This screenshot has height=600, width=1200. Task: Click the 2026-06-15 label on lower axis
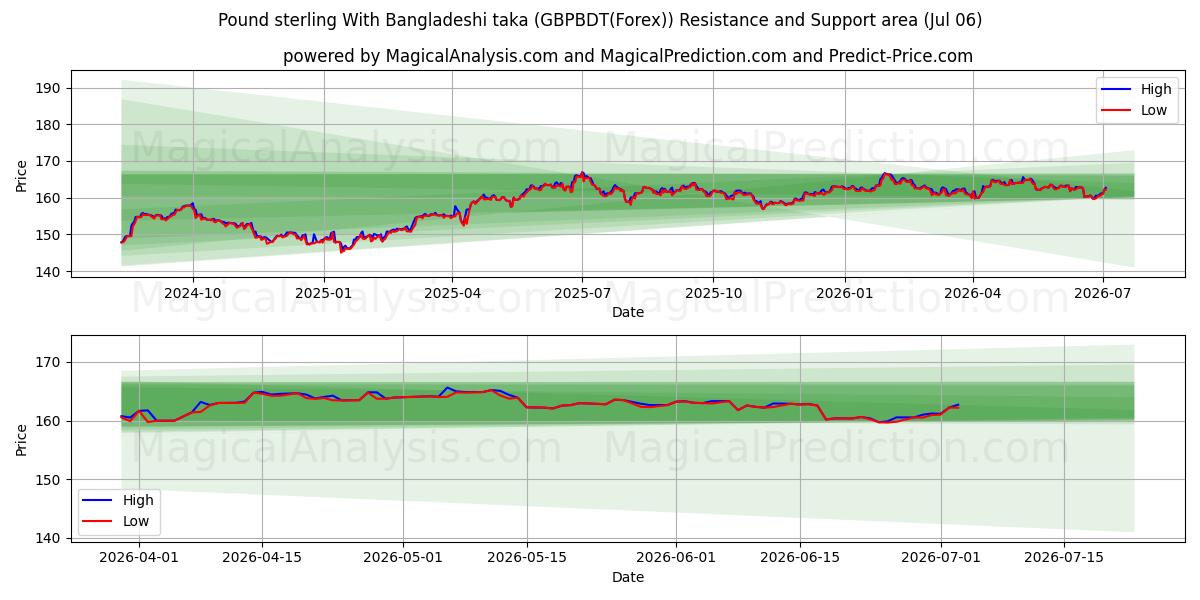(x=800, y=559)
